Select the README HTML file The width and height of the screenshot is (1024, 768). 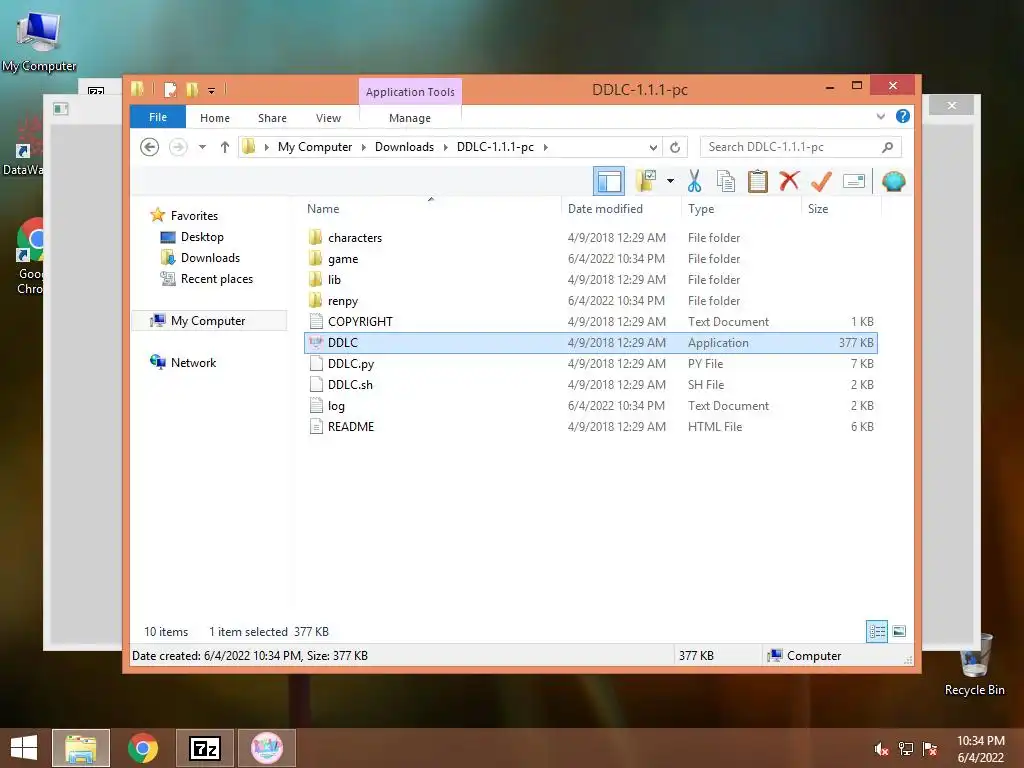click(590, 426)
